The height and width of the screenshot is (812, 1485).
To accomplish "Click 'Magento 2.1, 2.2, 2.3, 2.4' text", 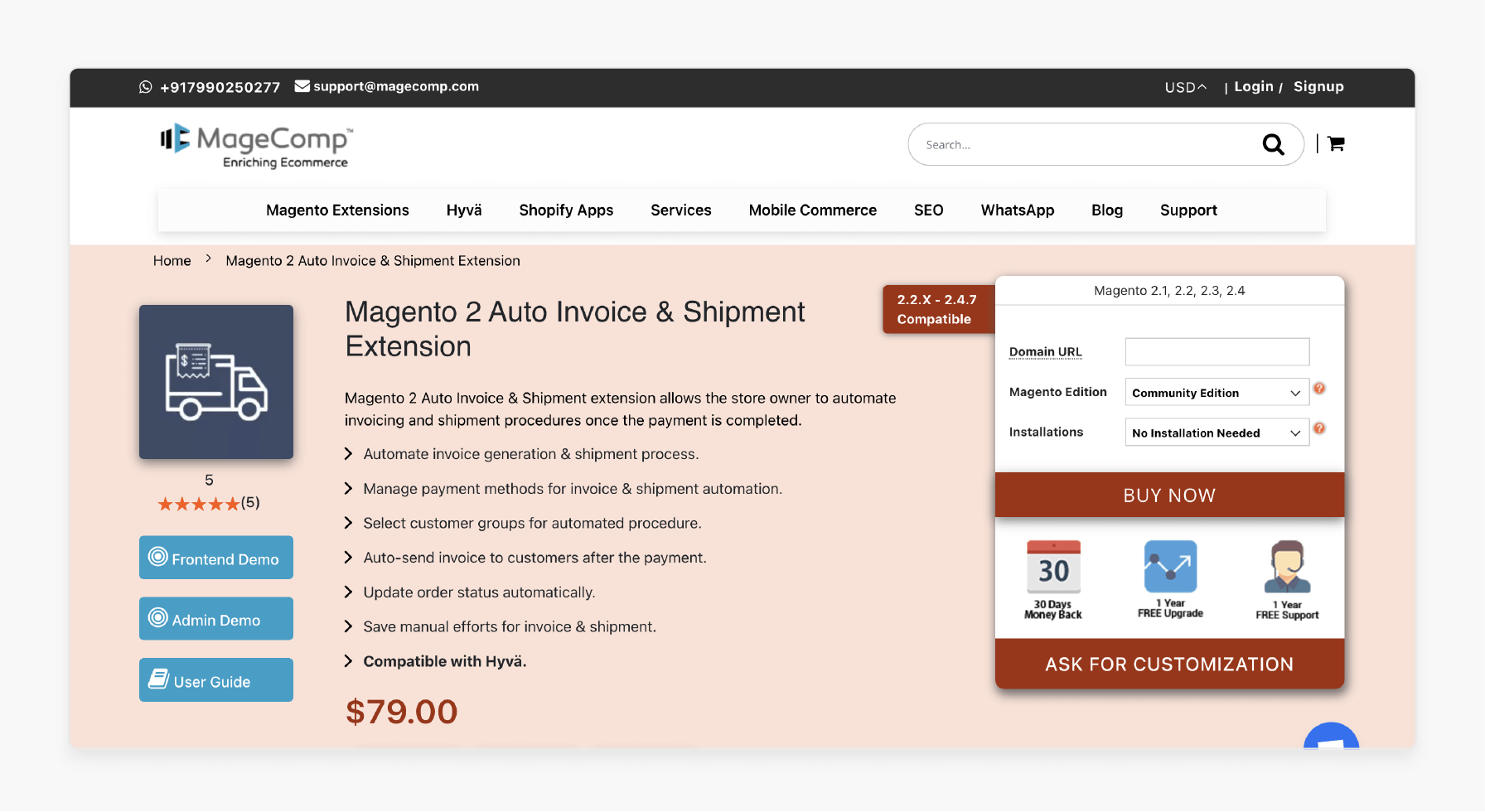I will (1169, 291).
